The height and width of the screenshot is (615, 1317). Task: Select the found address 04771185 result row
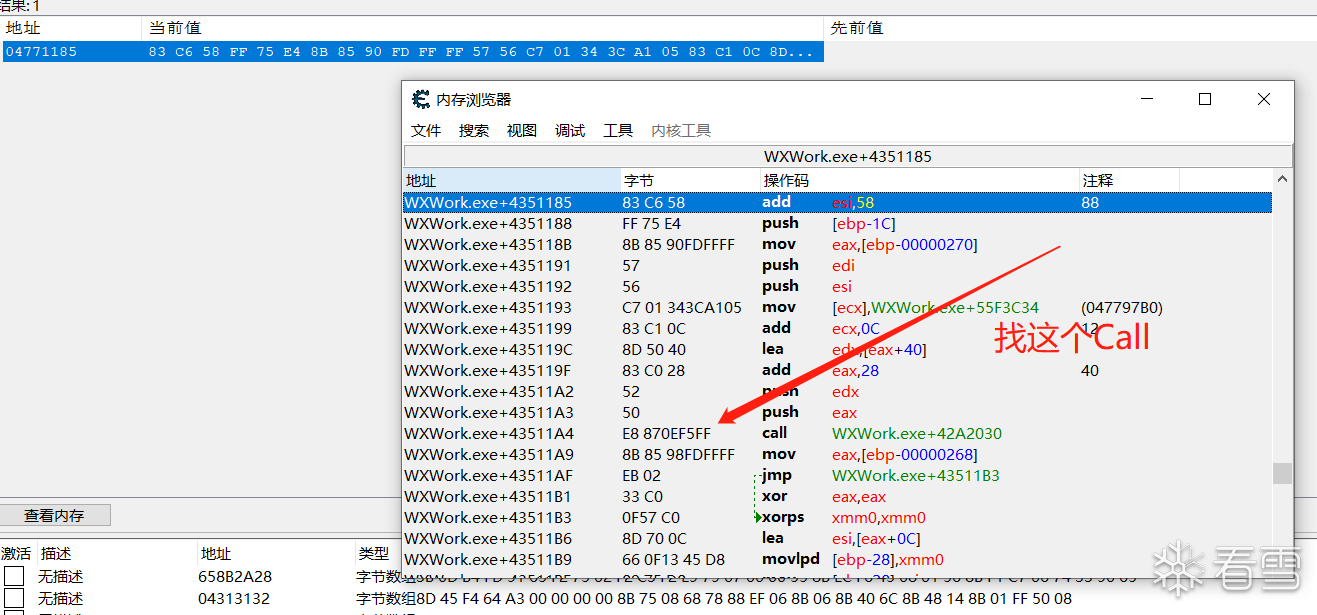click(x=413, y=51)
